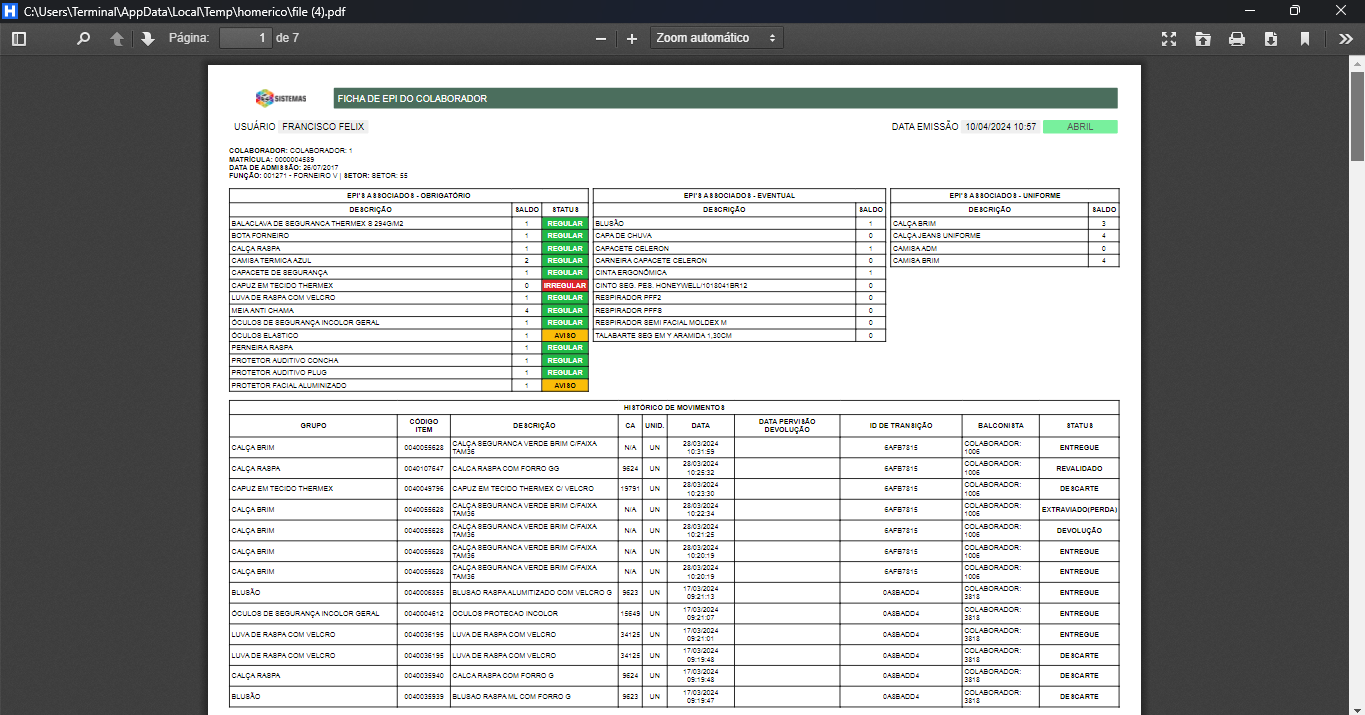This screenshot has height=715, width=1365.
Task: Open a file with the toolbar icon
Action: (x=1203, y=38)
